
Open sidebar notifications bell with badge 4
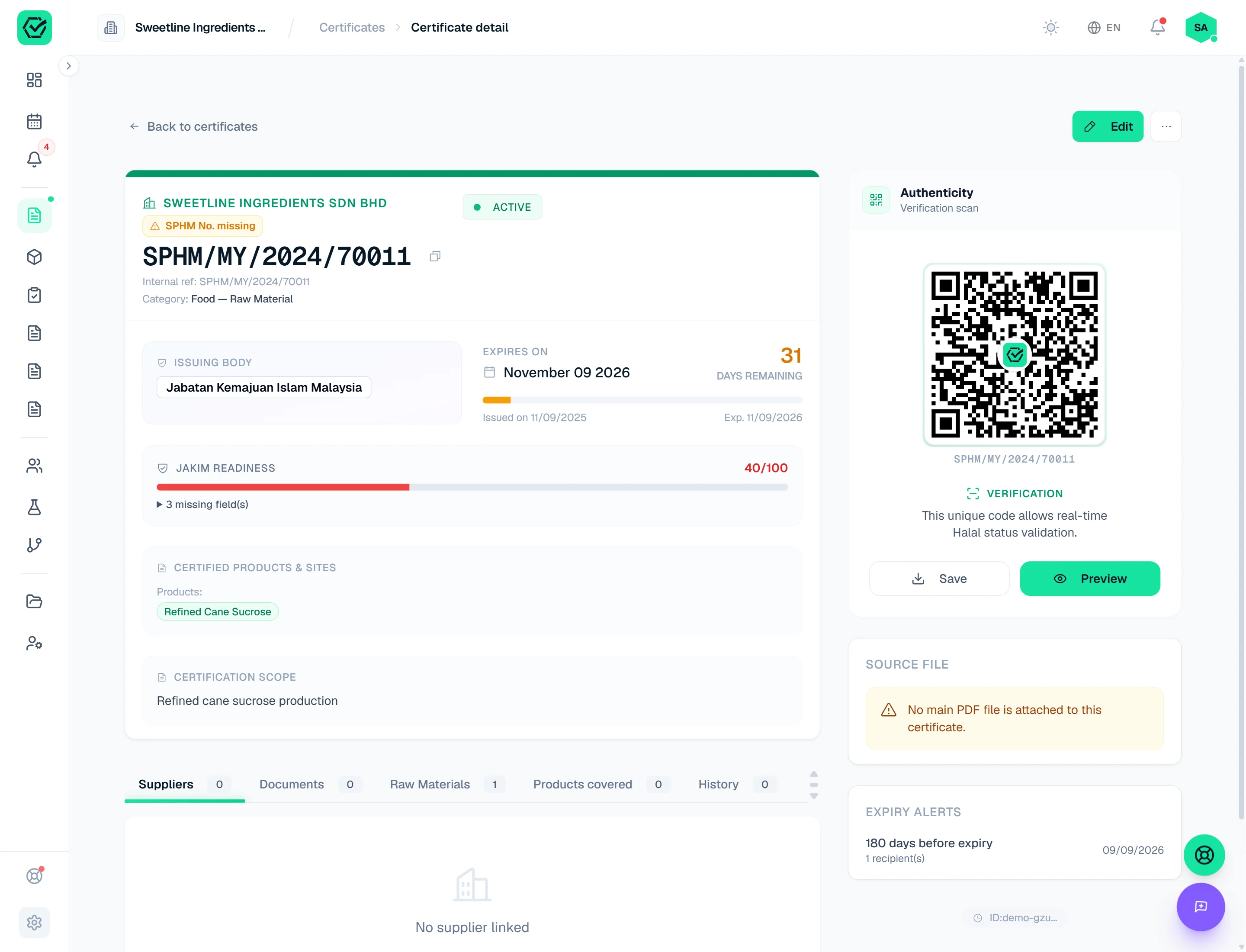(34, 159)
